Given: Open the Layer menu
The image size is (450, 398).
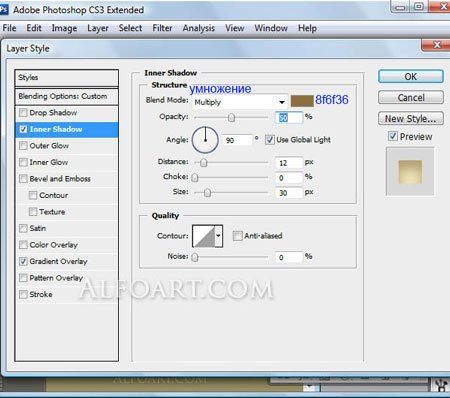Looking at the screenshot, I should click(98, 28).
